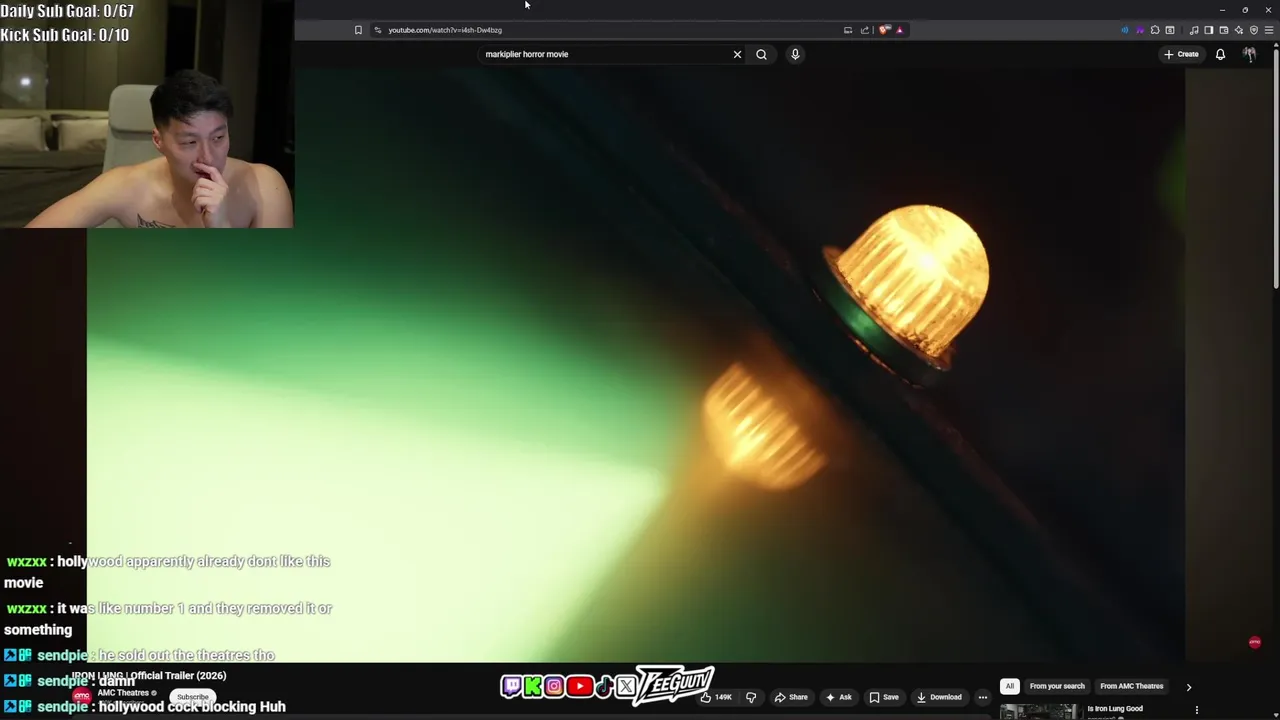
Task: Open the Leo AI sparkle icon
Action: [1238, 30]
